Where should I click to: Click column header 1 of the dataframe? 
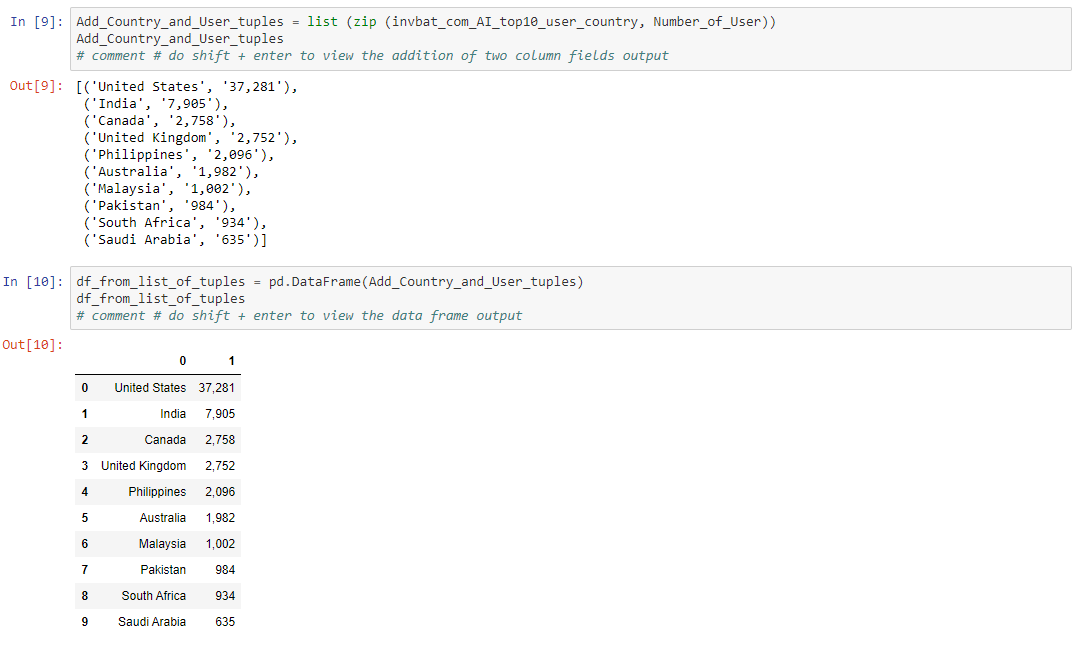point(232,361)
